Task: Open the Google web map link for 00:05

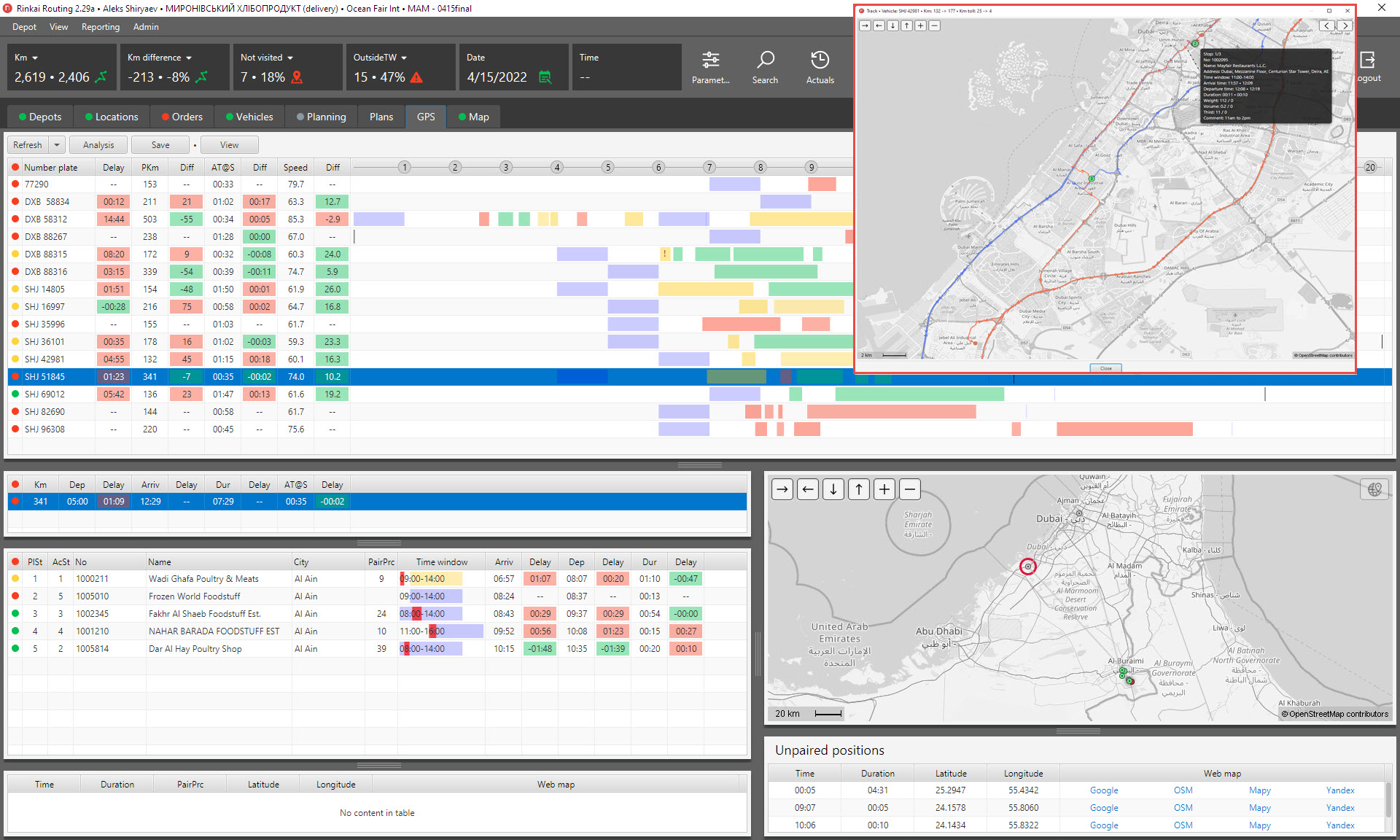Action: point(1104,790)
